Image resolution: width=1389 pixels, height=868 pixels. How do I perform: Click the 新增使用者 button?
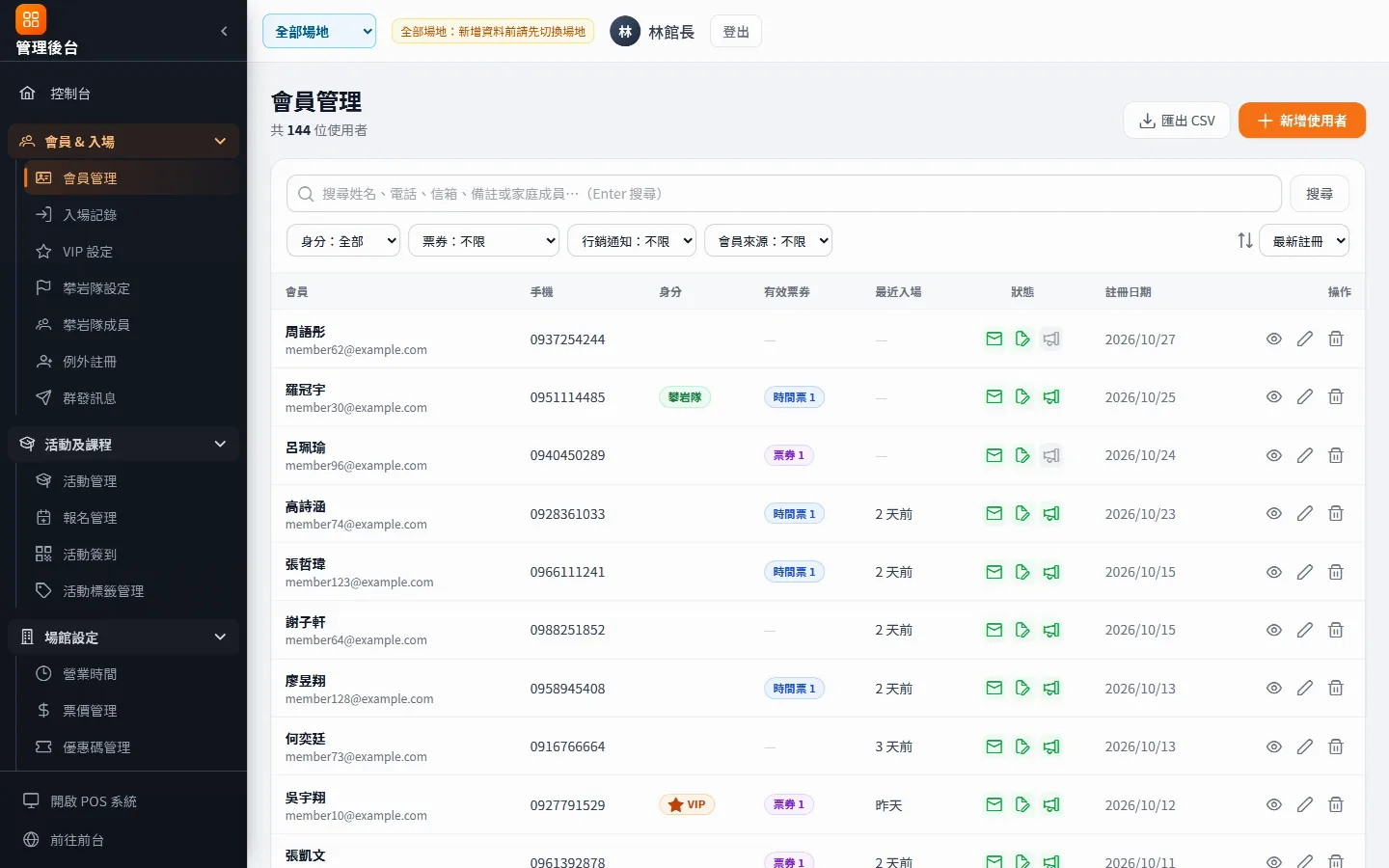(1302, 121)
